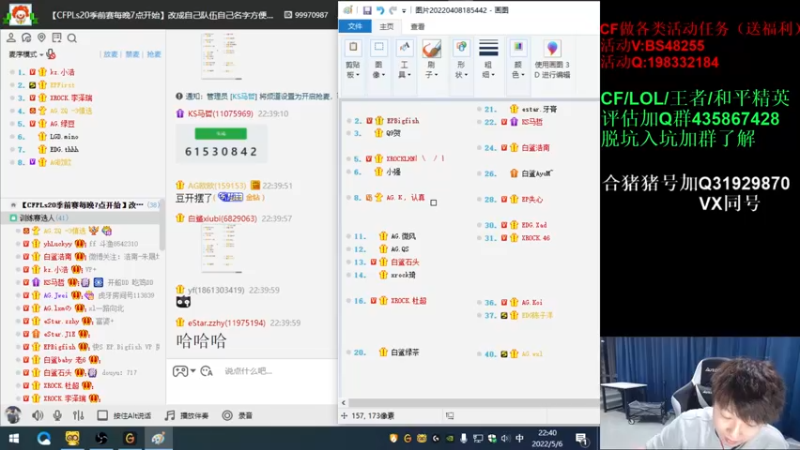
Task: Open image thumbnail posted by 白鲨xlubi
Action: pos(221,249)
